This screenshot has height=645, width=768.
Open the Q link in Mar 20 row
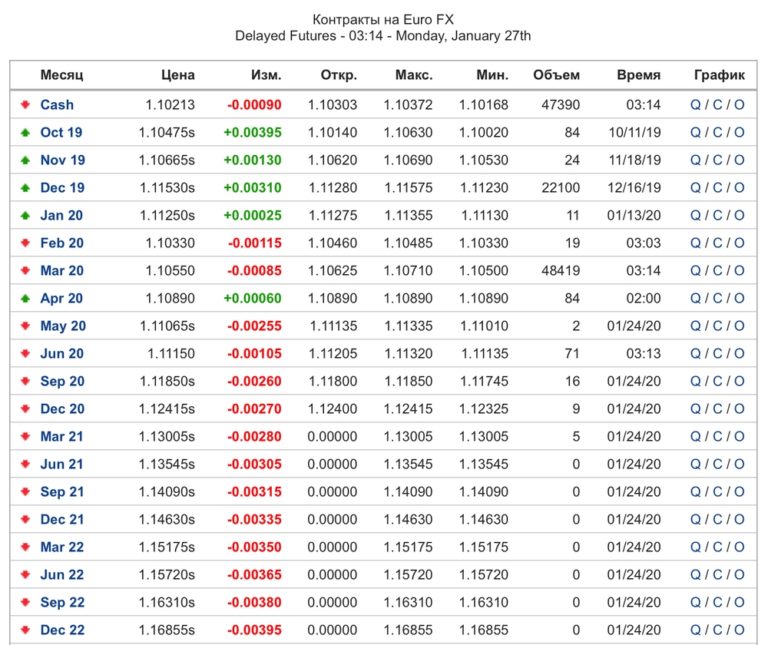point(696,270)
